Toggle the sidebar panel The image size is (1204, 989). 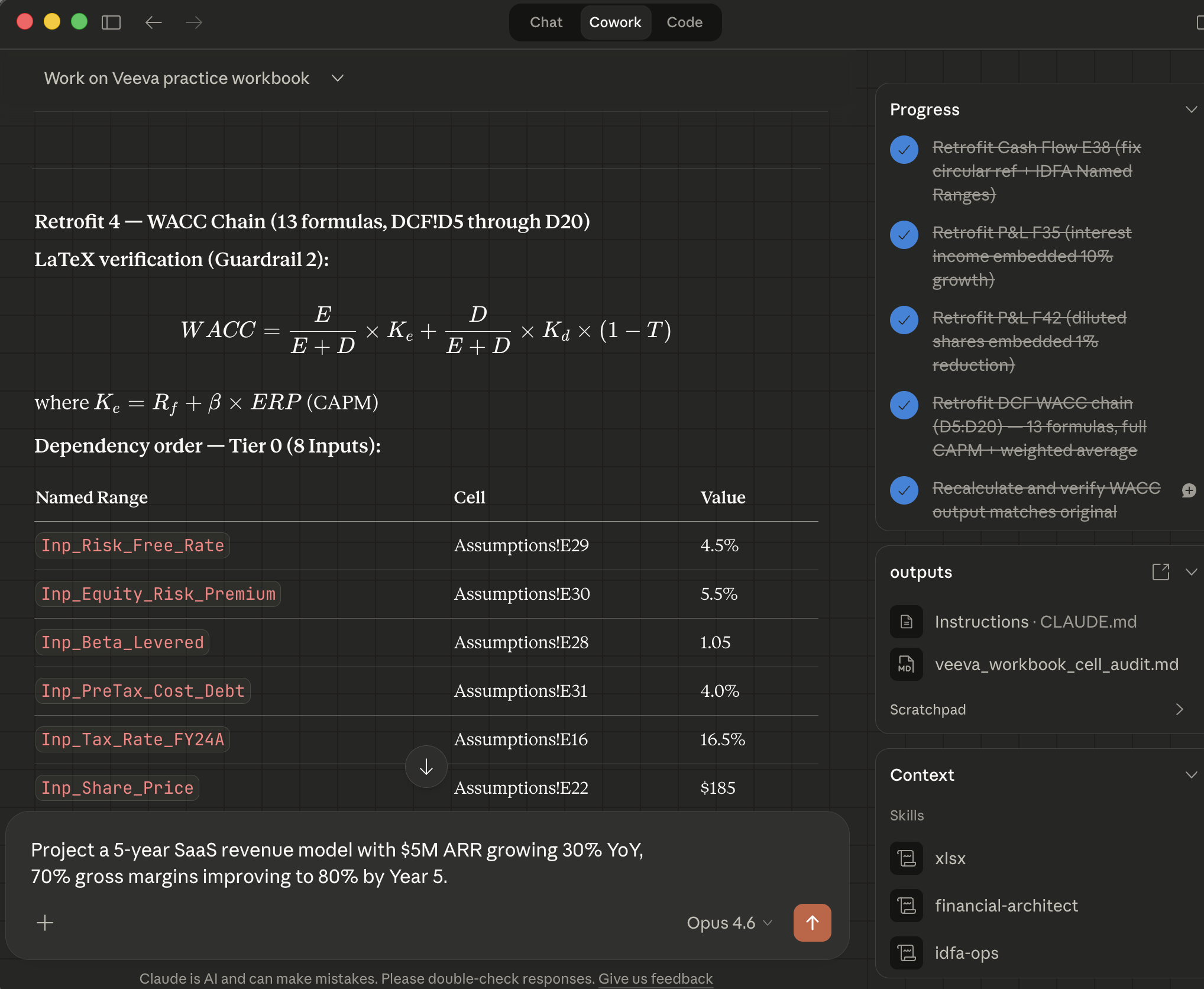pos(111,22)
